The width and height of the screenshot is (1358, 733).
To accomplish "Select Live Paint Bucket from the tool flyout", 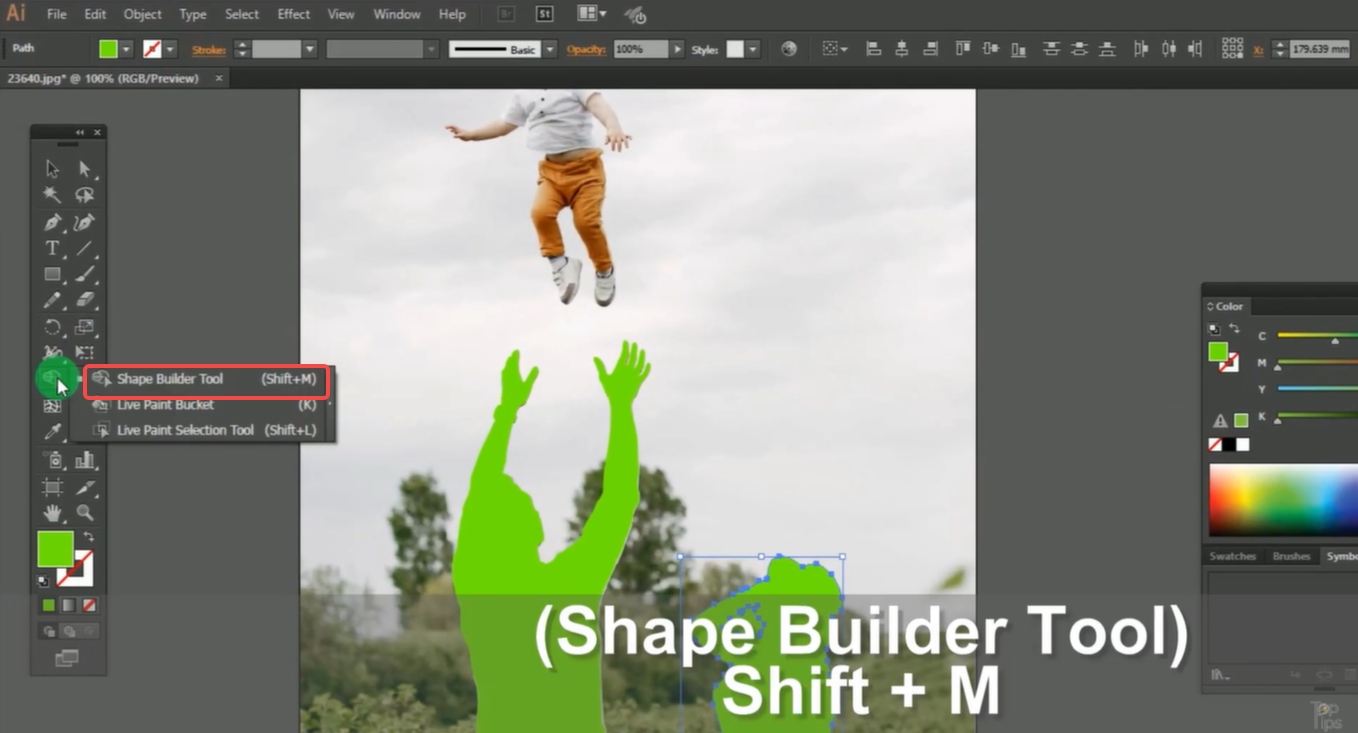I will (165, 405).
